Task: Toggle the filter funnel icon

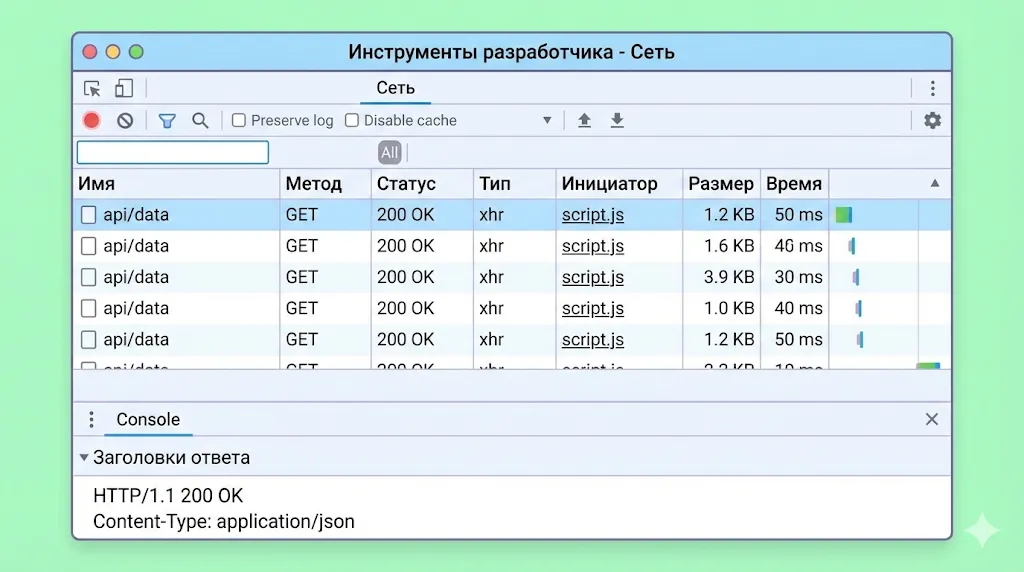Action: pos(167,121)
